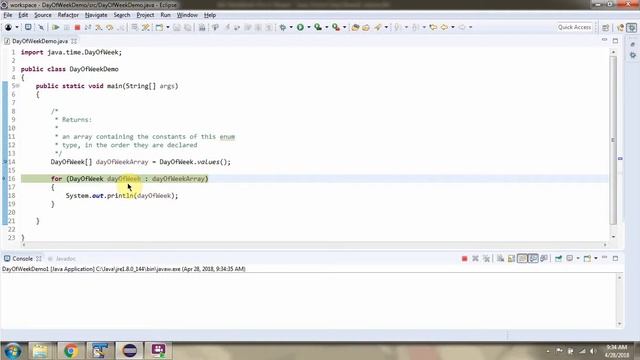Click the breakpoint marker beside line 14
The height and width of the screenshot is (360, 640).
click(5, 162)
